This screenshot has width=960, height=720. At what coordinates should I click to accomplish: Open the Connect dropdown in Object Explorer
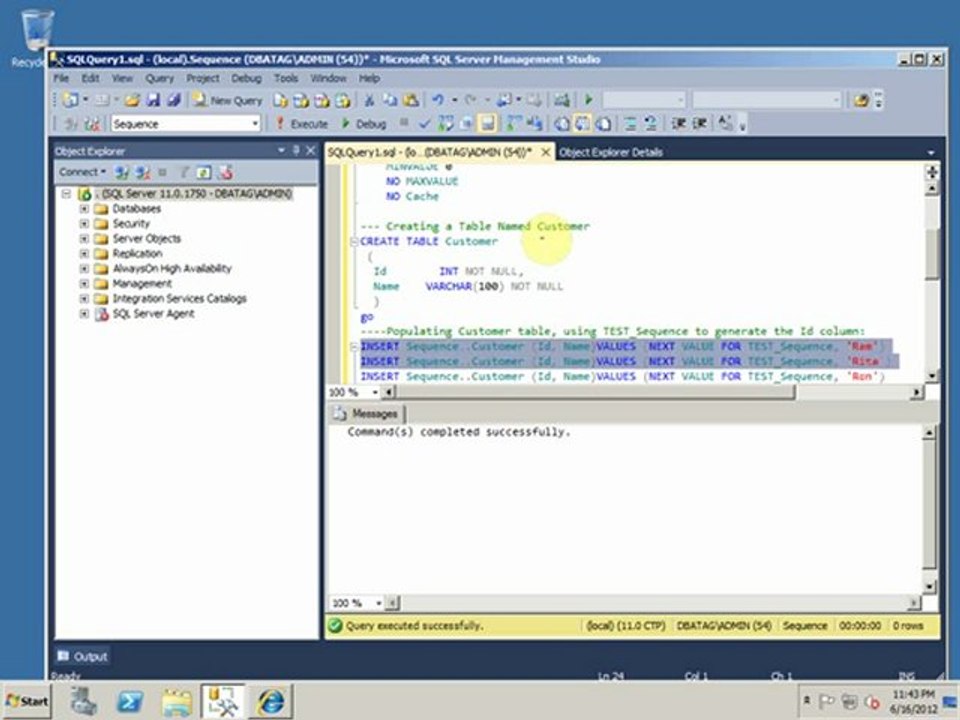pyautogui.click(x=82, y=172)
